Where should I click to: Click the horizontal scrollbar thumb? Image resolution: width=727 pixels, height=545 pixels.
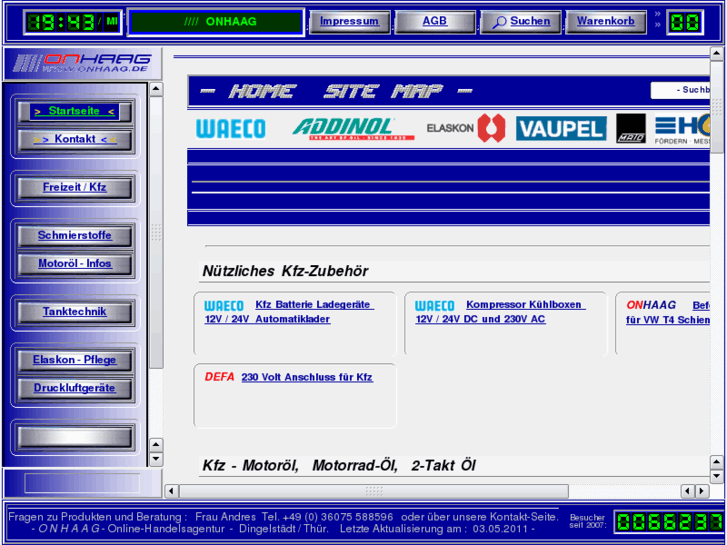(x=374, y=491)
